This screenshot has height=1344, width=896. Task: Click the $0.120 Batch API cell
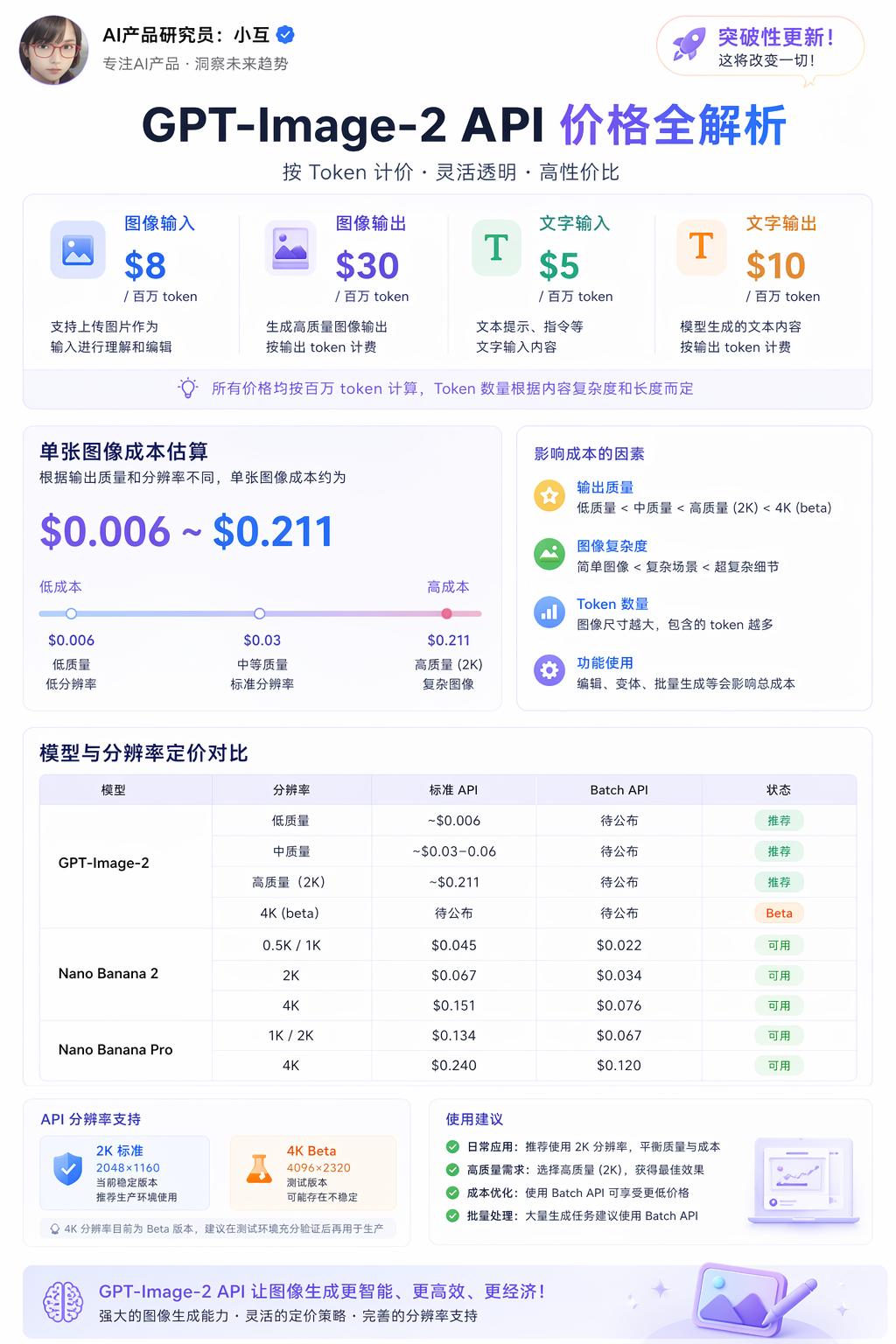point(619,1066)
